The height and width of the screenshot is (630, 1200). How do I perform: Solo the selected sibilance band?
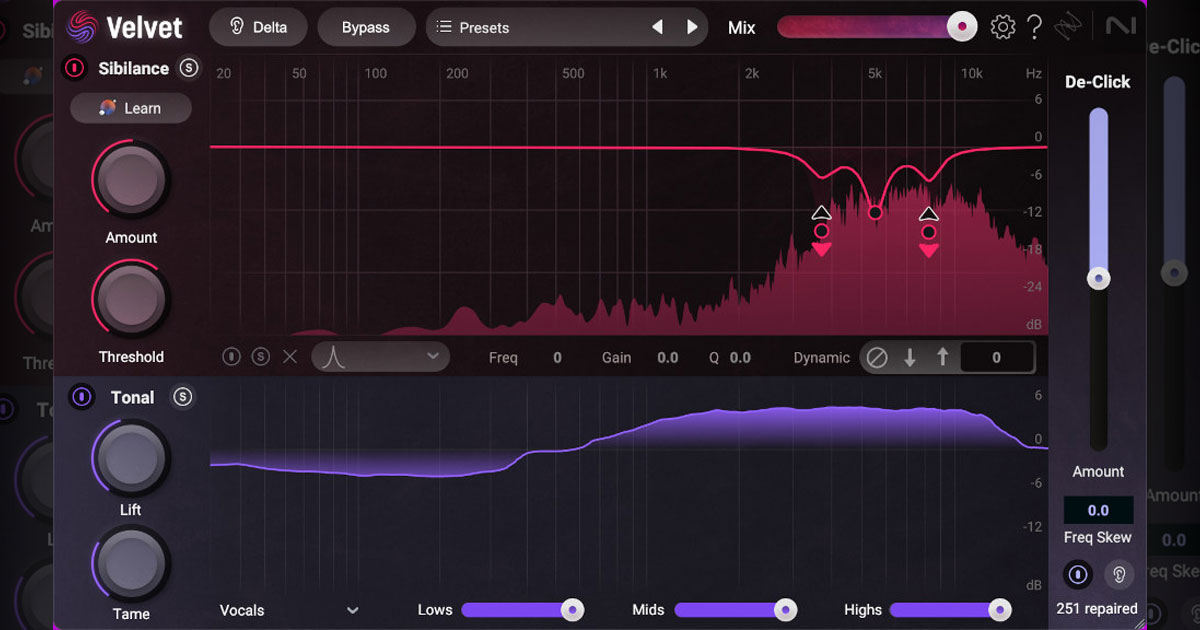point(261,356)
